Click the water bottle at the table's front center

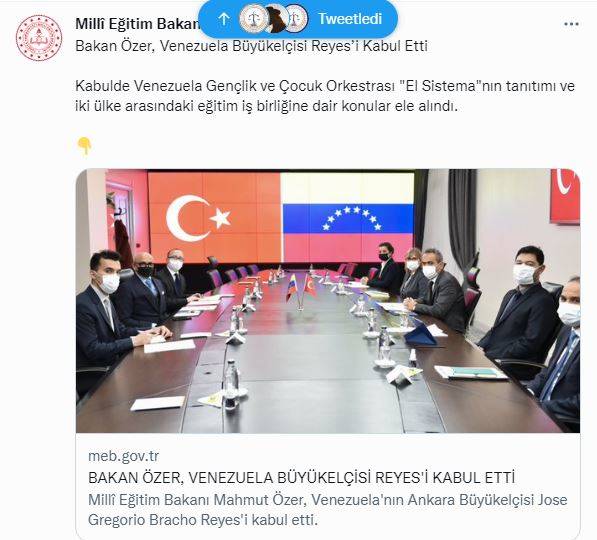point(231,385)
